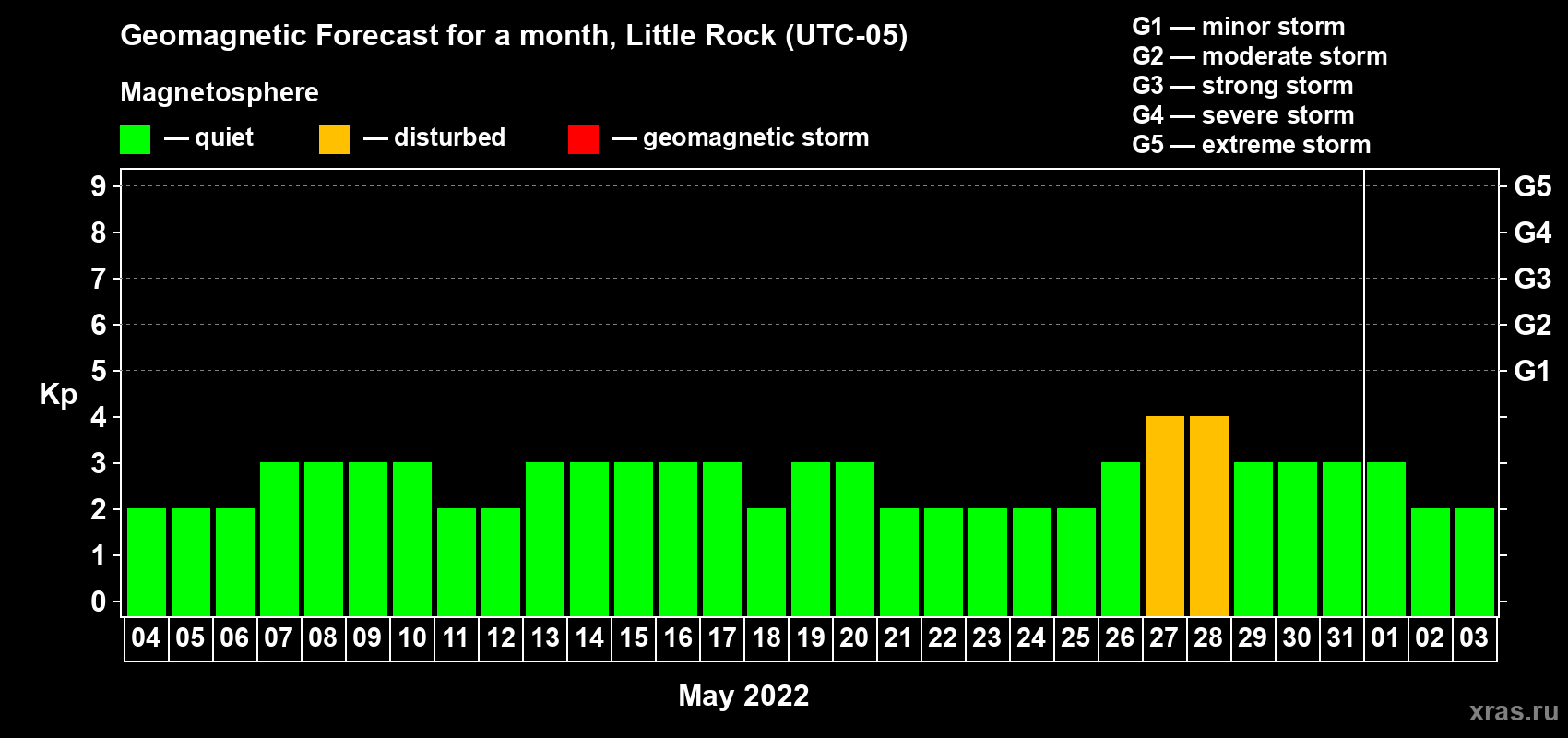1568x738 pixels.
Task: Click the right-axis 'G2' label
Action: 1533,325
